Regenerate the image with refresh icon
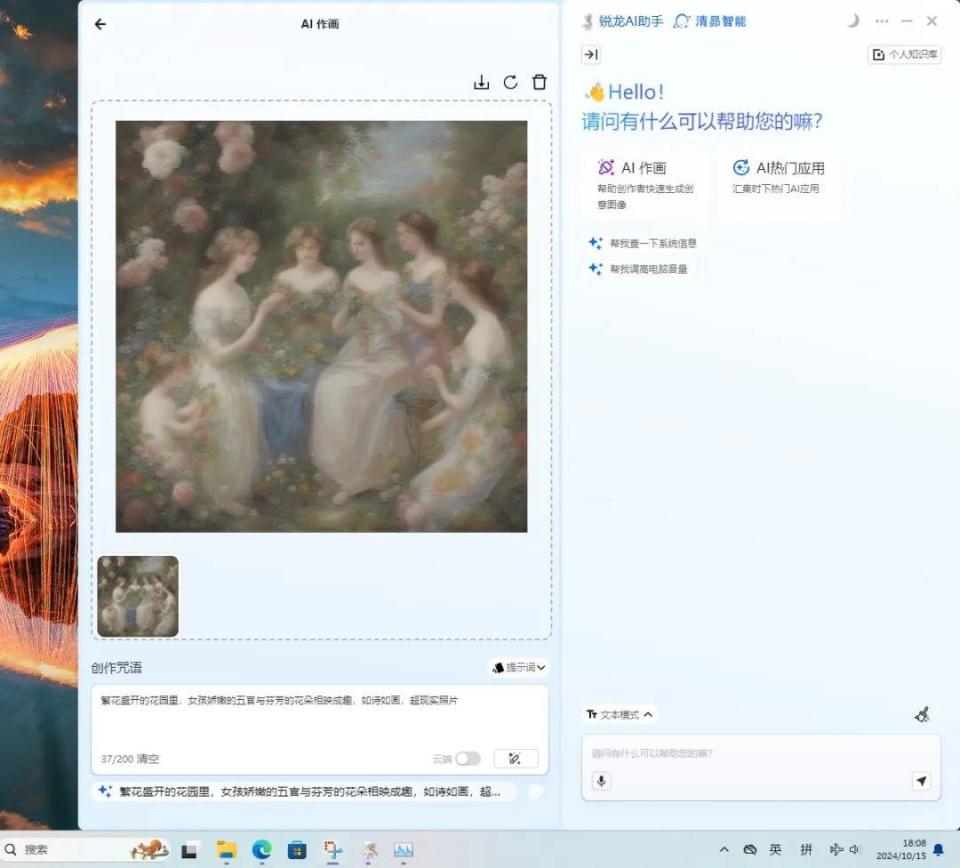 pyautogui.click(x=510, y=82)
